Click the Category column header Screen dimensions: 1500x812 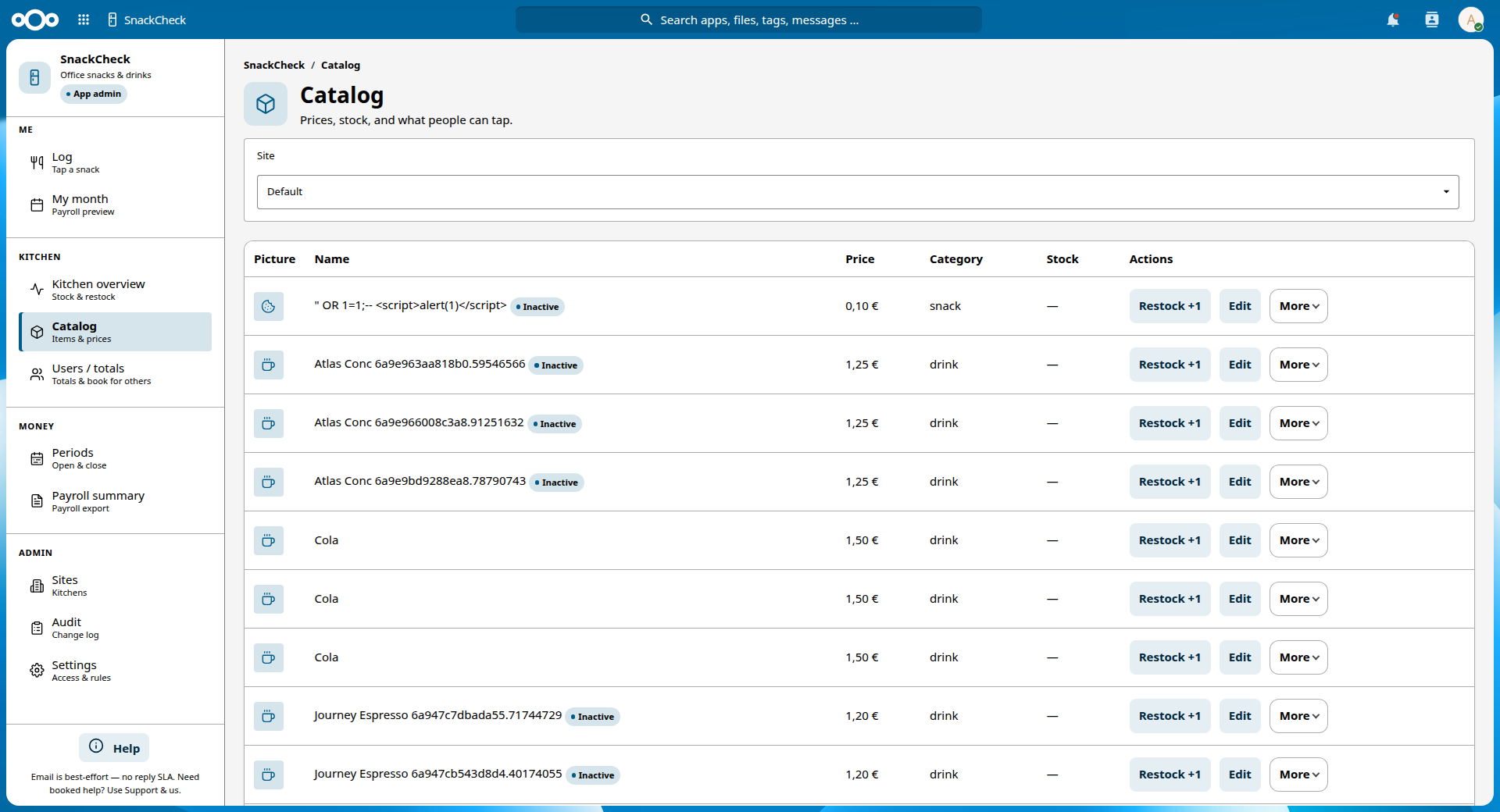coord(955,259)
